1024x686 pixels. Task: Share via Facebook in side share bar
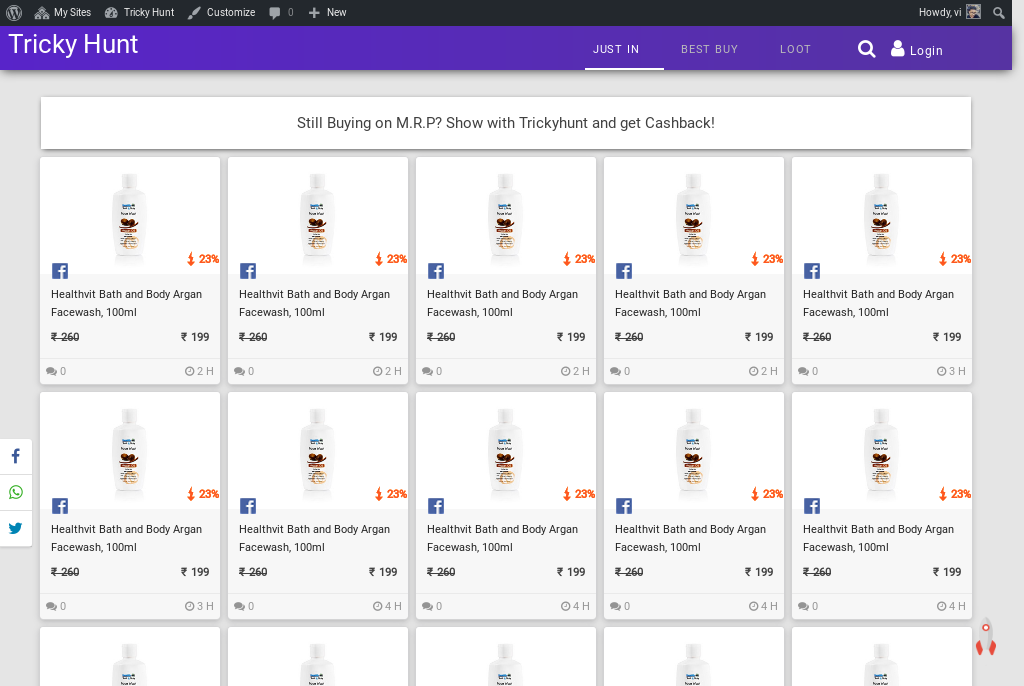pyautogui.click(x=16, y=456)
